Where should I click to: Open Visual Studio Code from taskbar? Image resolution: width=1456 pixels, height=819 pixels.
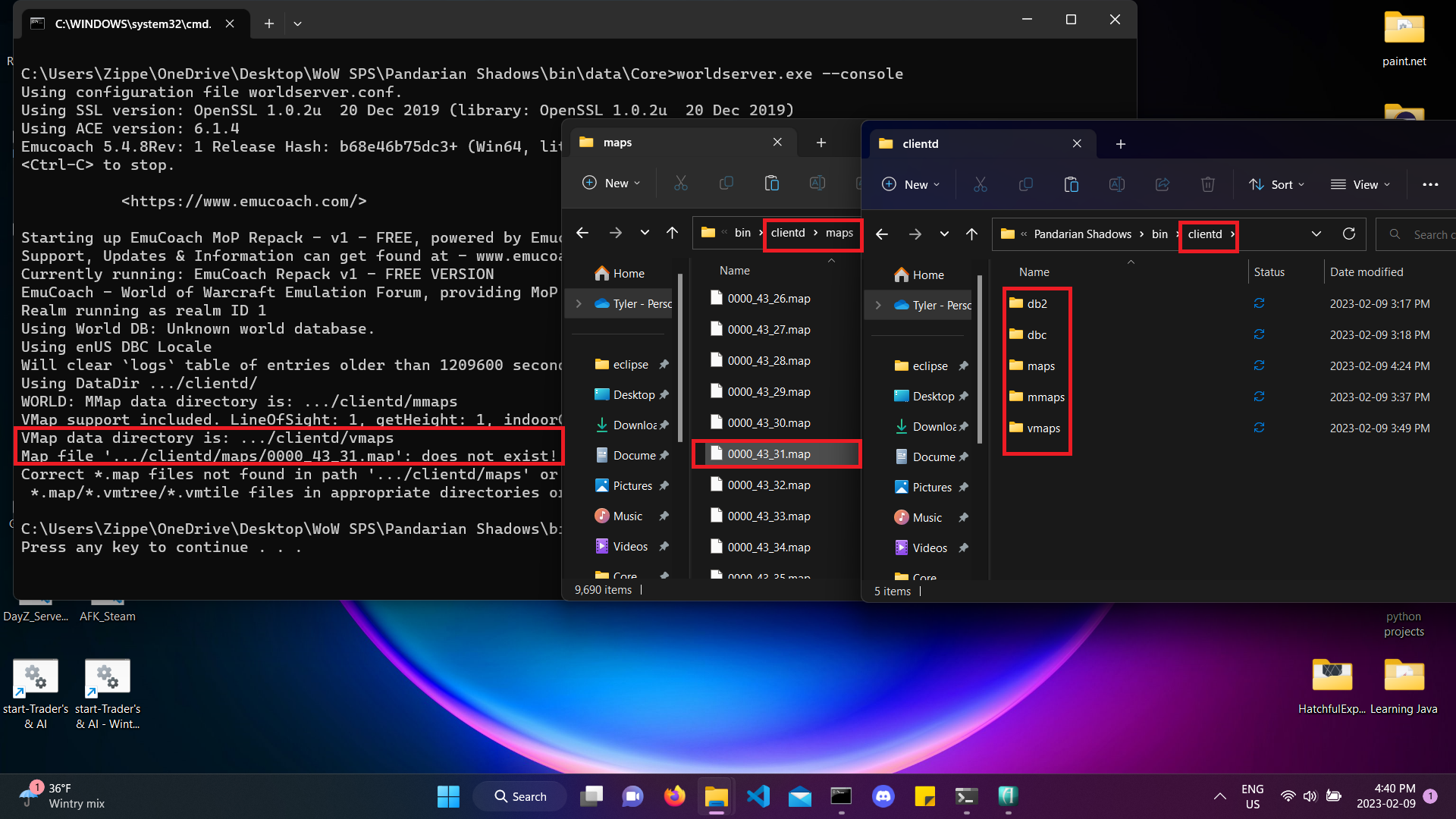click(758, 796)
